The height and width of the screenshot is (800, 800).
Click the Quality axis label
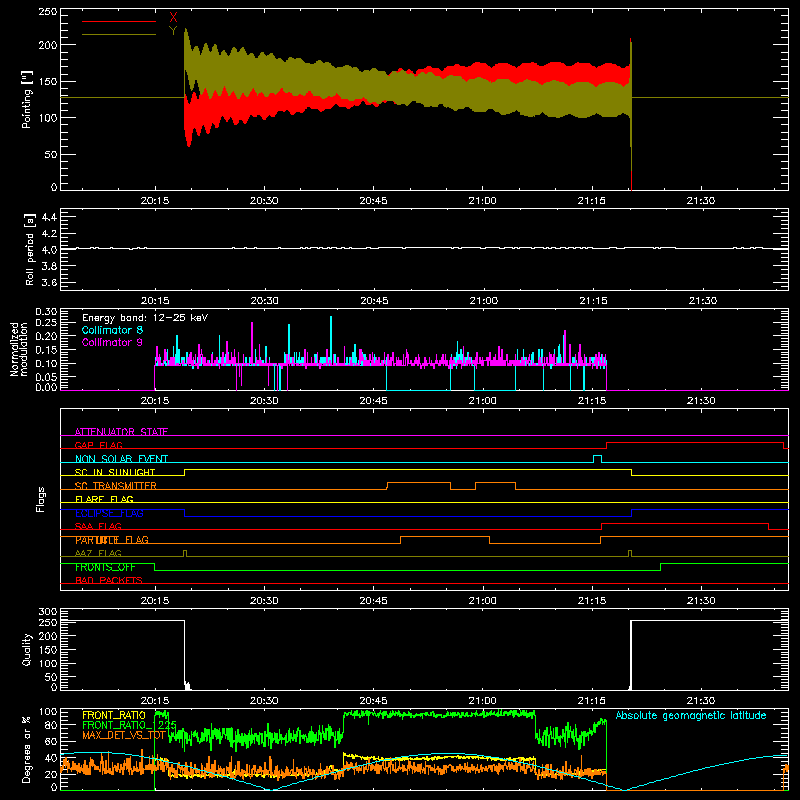click(x=27, y=649)
